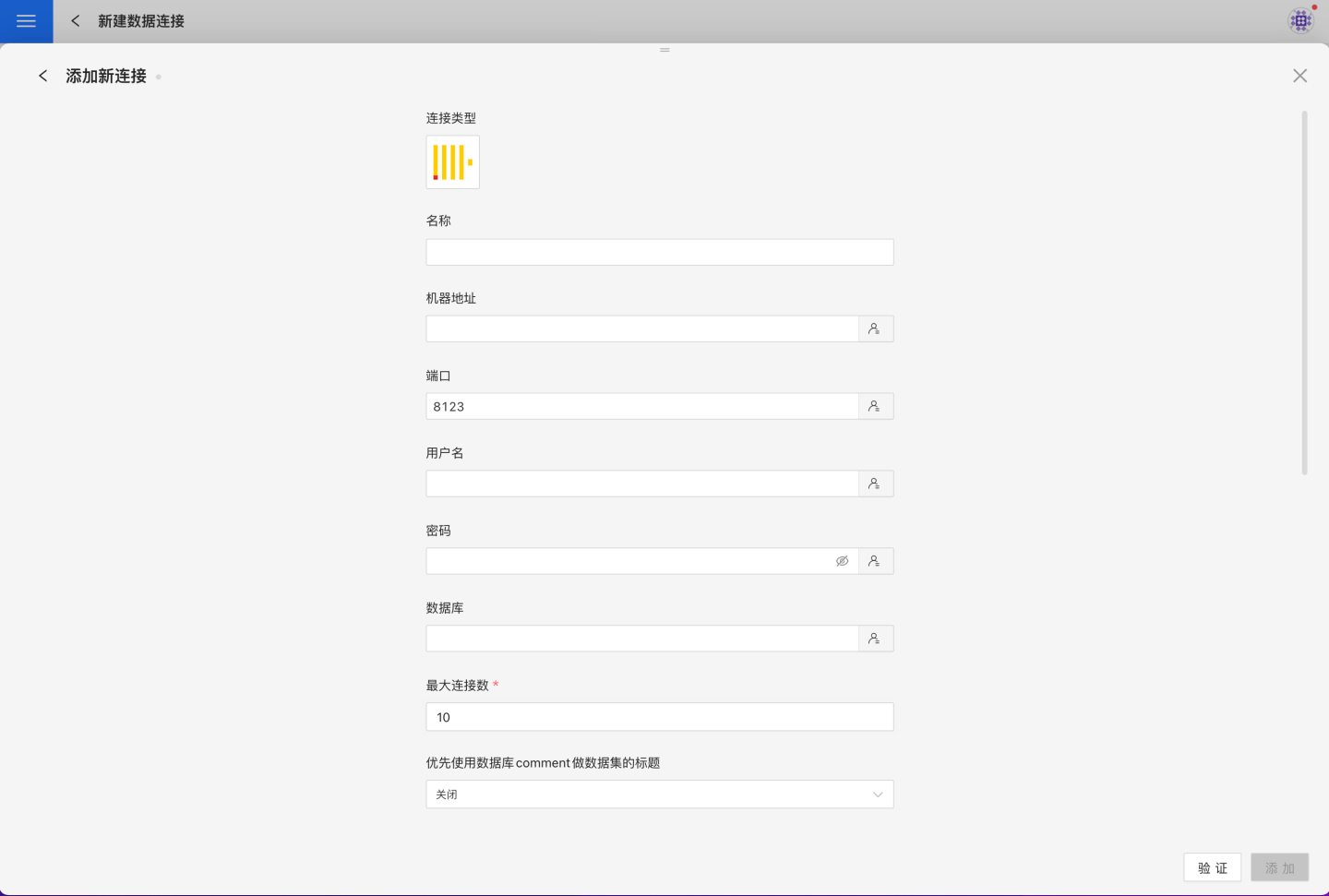
Task: Focus the 名称 input field
Action: pyautogui.click(x=659, y=253)
